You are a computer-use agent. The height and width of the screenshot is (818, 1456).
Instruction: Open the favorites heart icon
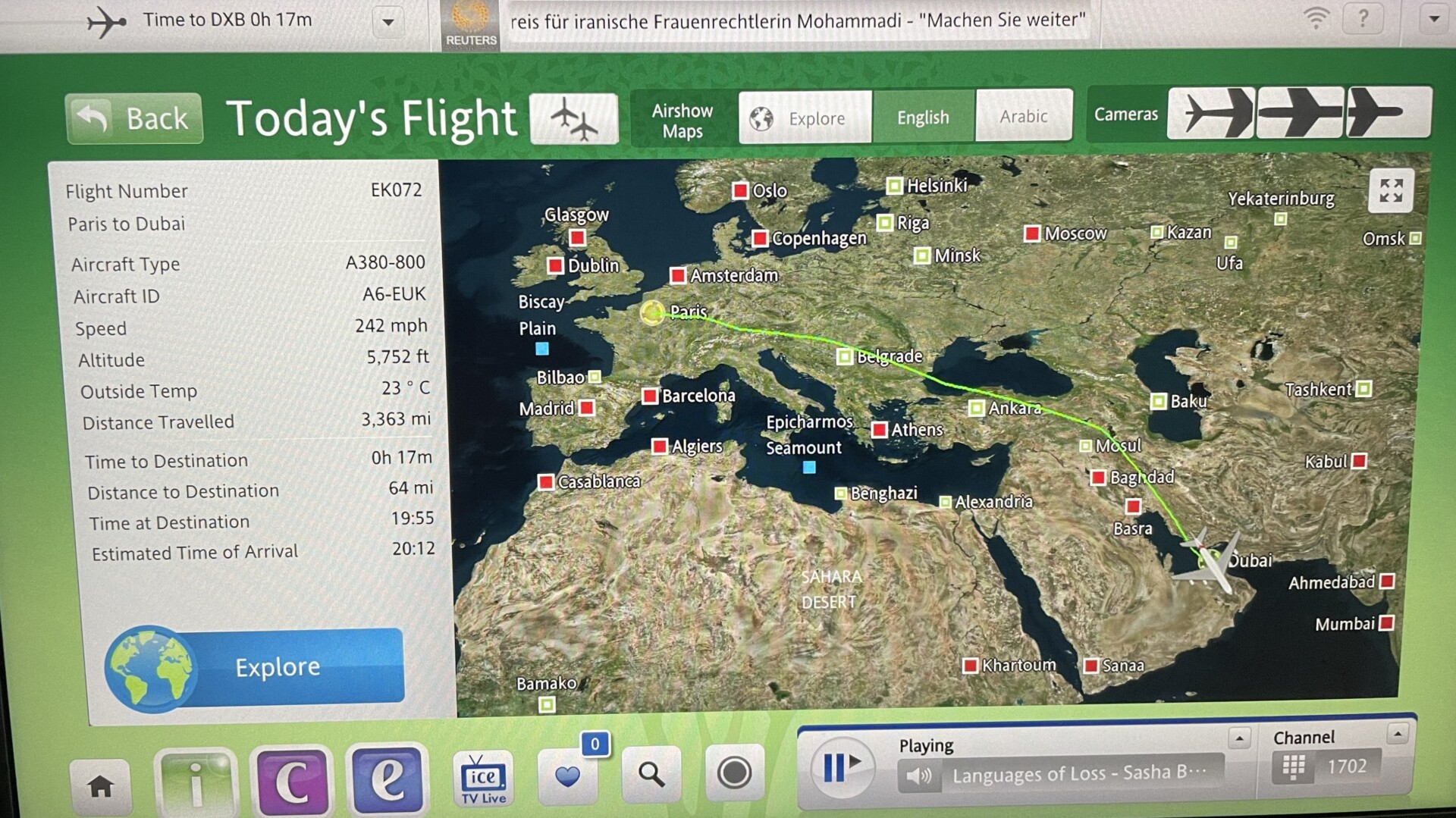(568, 776)
